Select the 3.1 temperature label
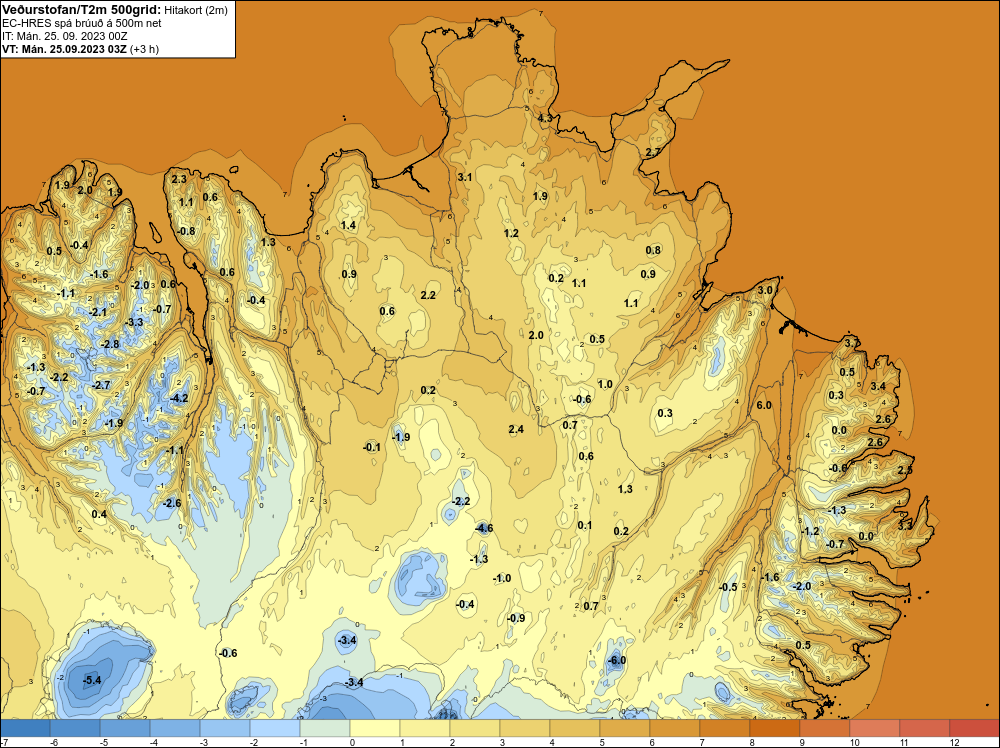 point(465,177)
